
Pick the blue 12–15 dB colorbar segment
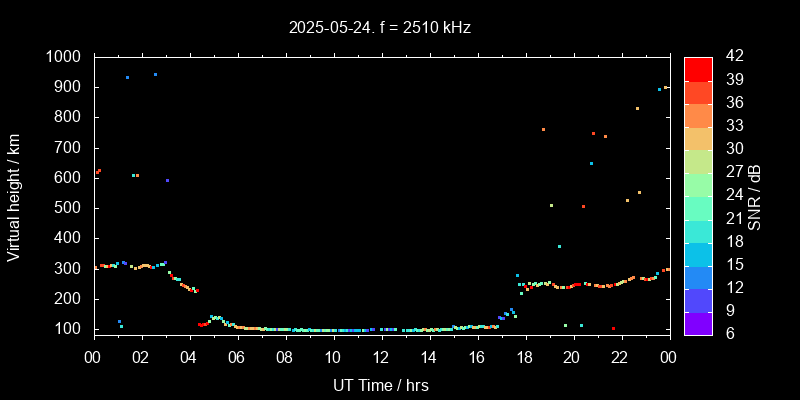(x=698, y=276)
